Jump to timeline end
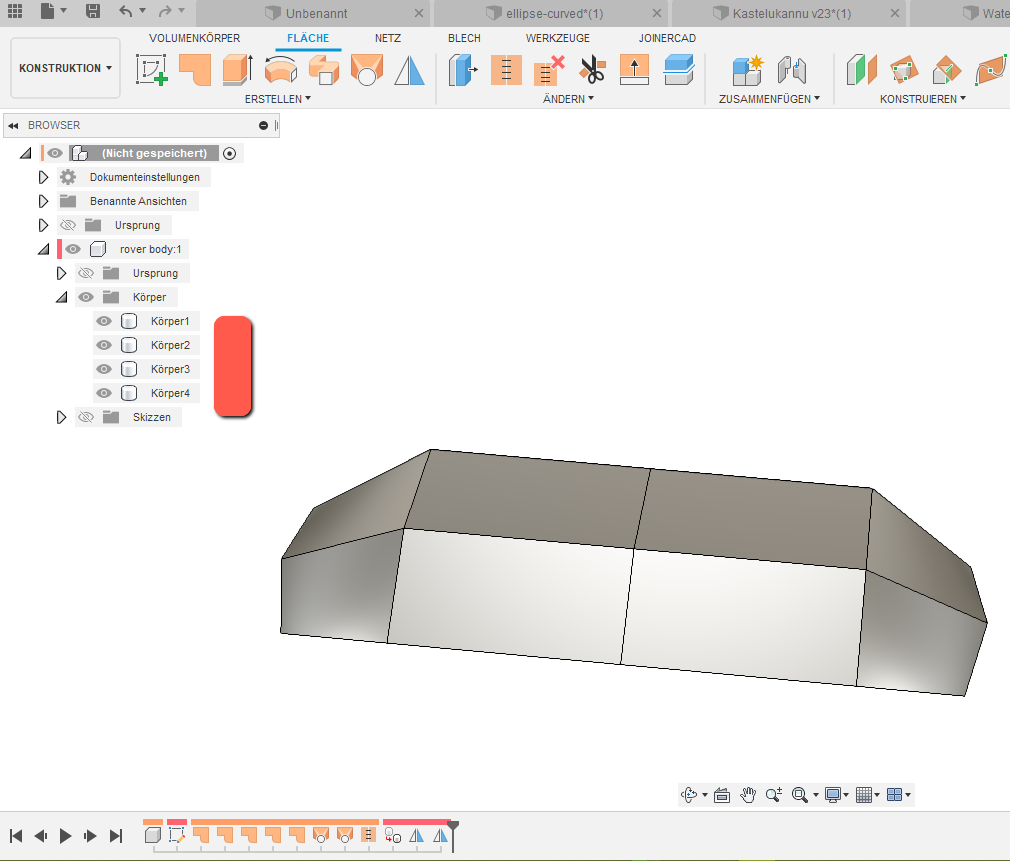Viewport: 1010px width, 861px height. tap(115, 836)
